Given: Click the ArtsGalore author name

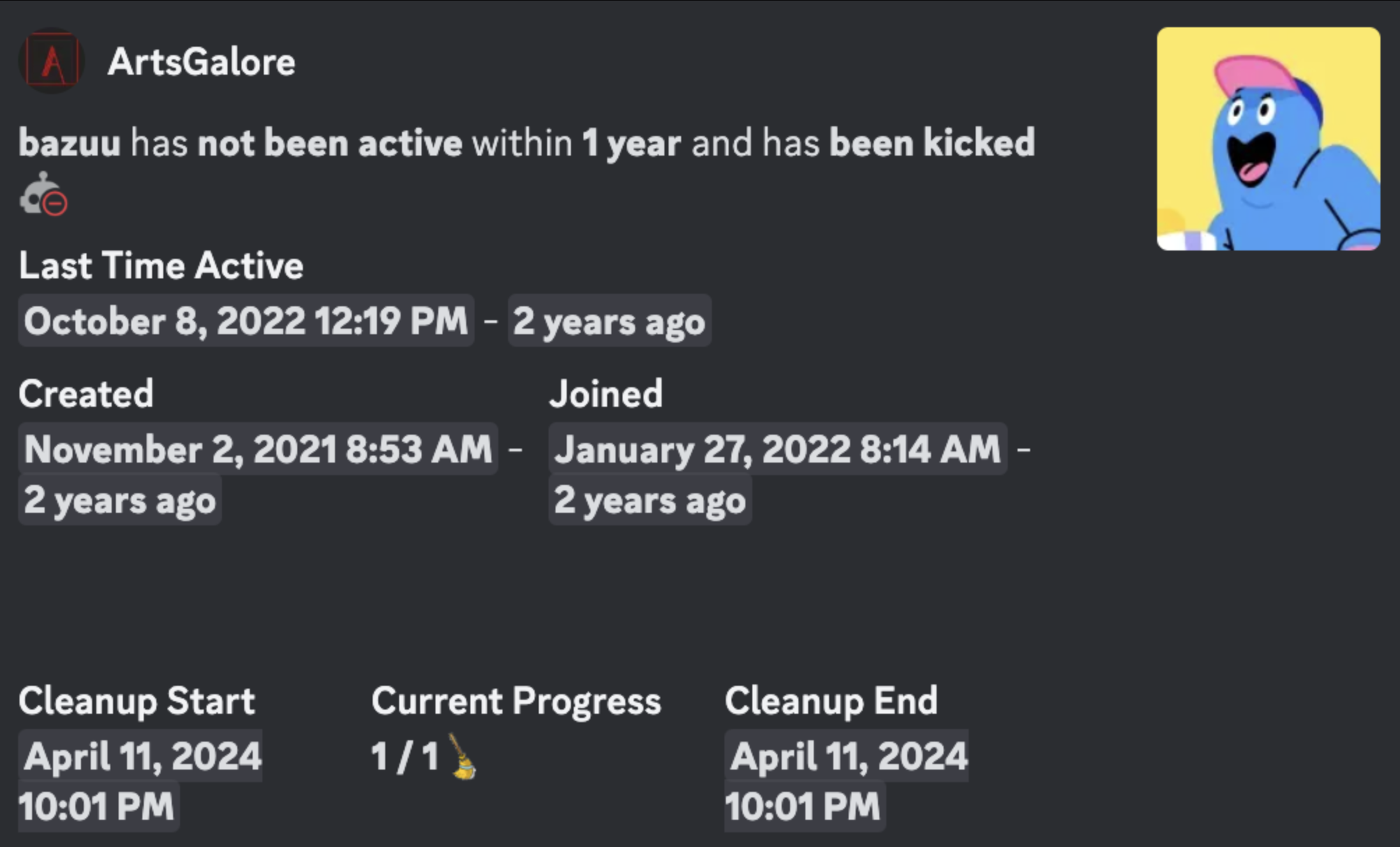Looking at the screenshot, I should tap(201, 61).
